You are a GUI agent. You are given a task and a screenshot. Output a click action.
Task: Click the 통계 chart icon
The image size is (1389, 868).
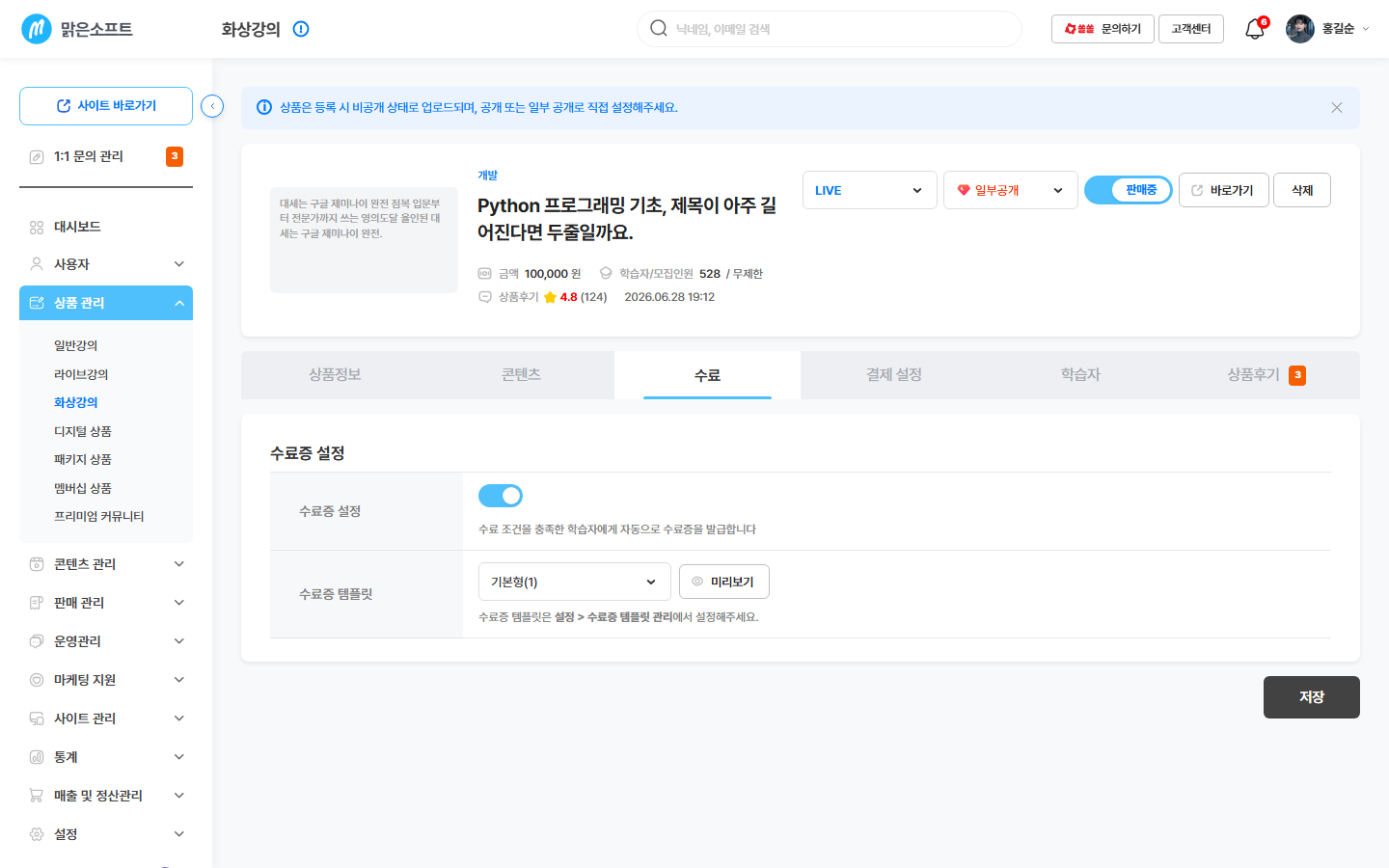click(x=37, y=757)
